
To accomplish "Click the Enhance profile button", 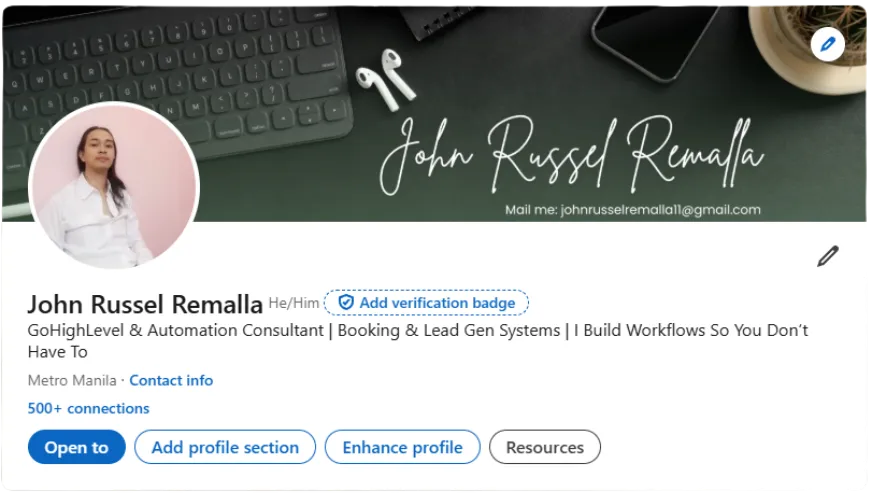I will click(403, 447).
